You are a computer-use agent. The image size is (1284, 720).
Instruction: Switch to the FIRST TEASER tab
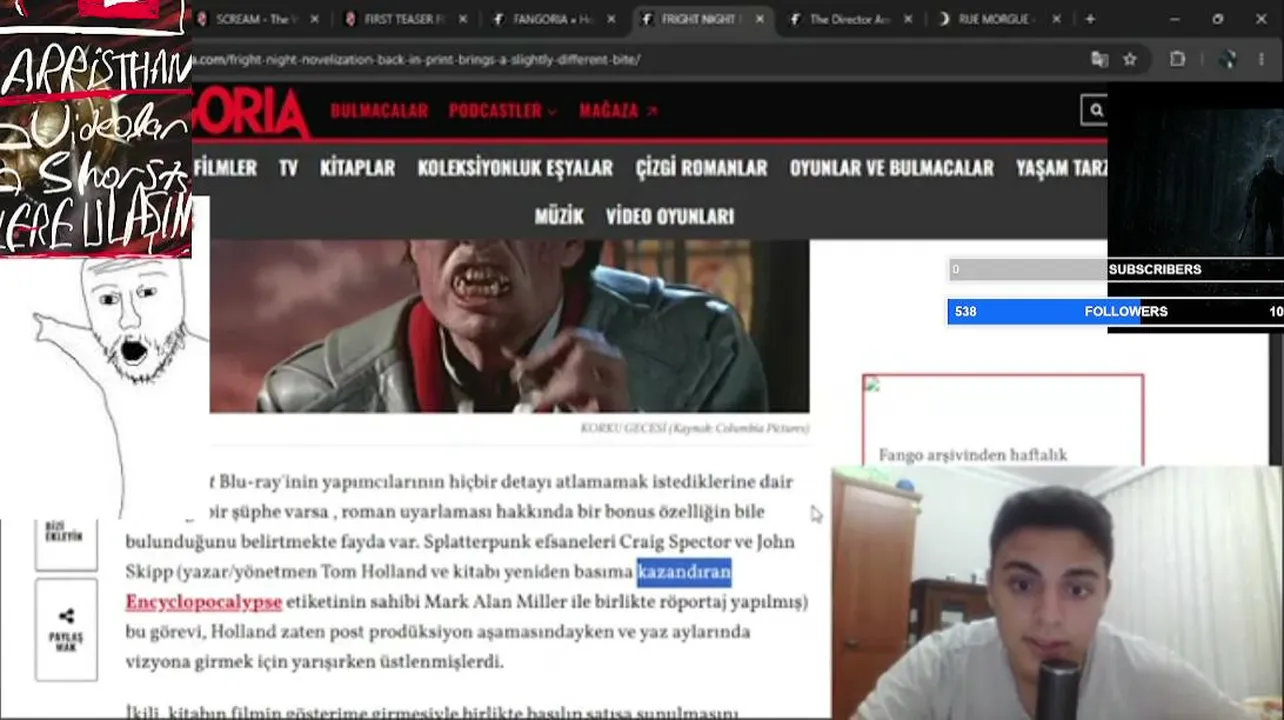(405, 19)
